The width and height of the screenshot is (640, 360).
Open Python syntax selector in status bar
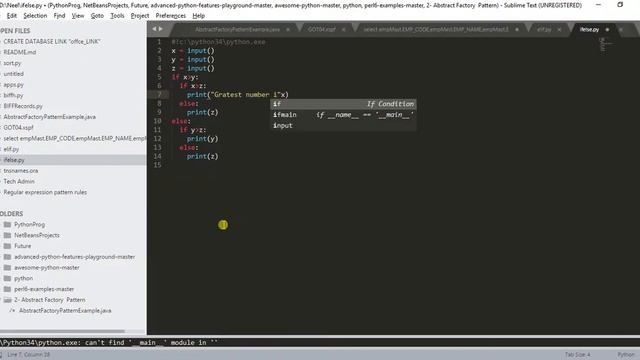625,355
